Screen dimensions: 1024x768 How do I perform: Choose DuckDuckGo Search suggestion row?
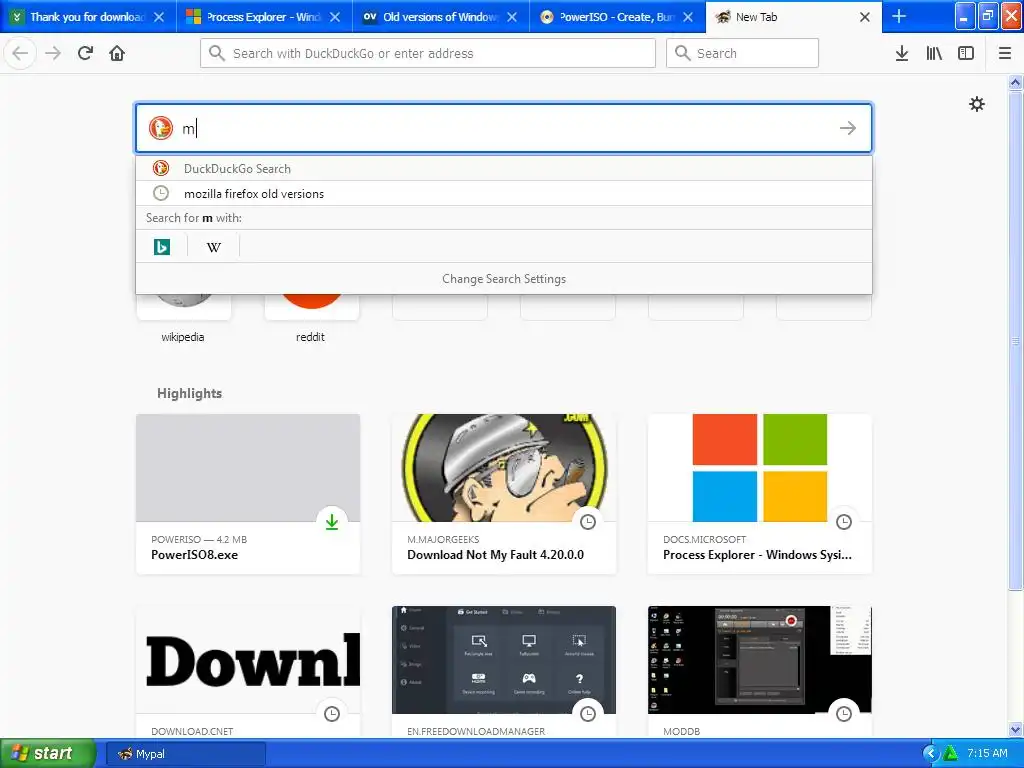click(x=504, y=168)
